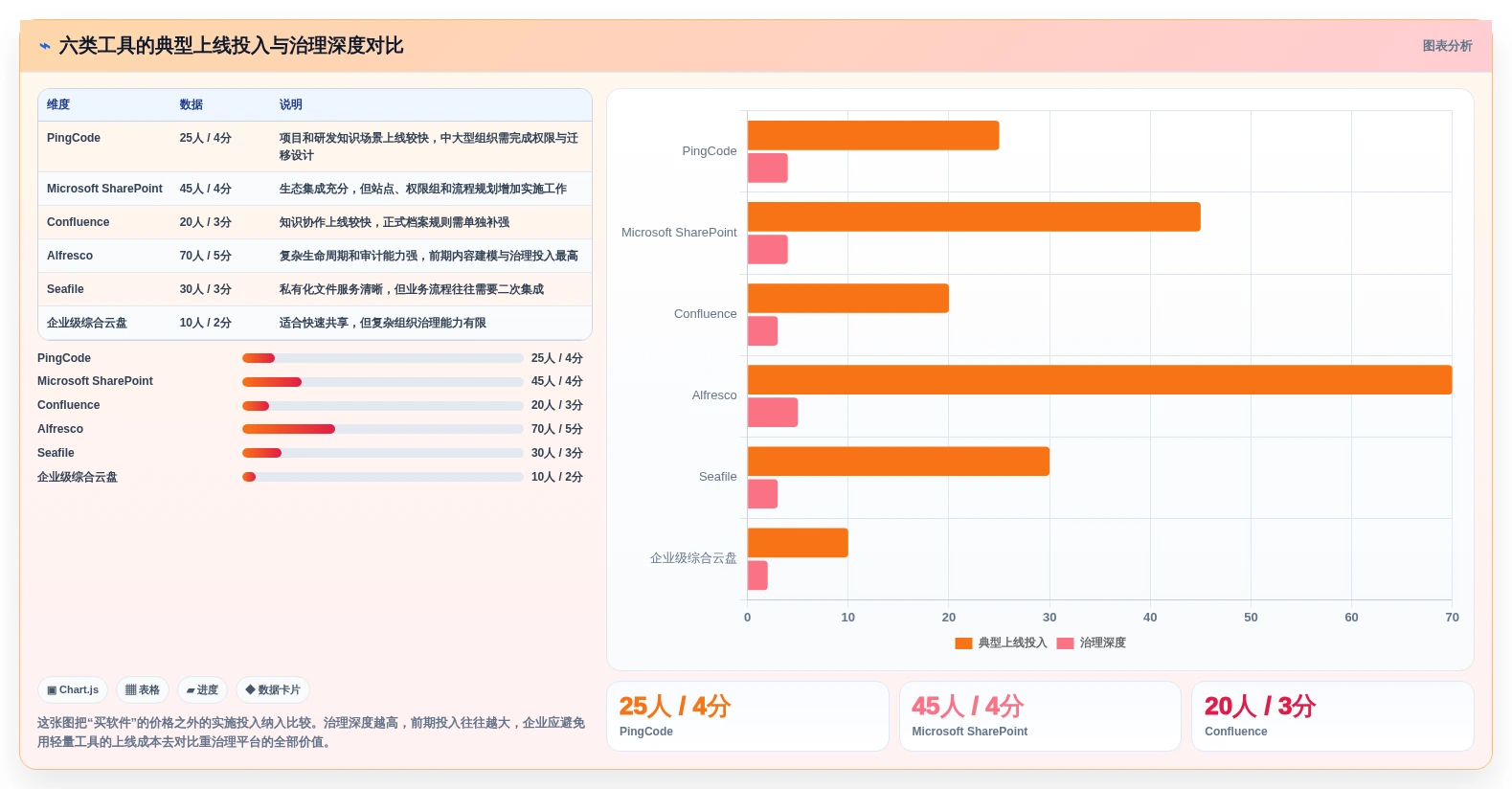Click the PingCode table row name

(74, 138)
